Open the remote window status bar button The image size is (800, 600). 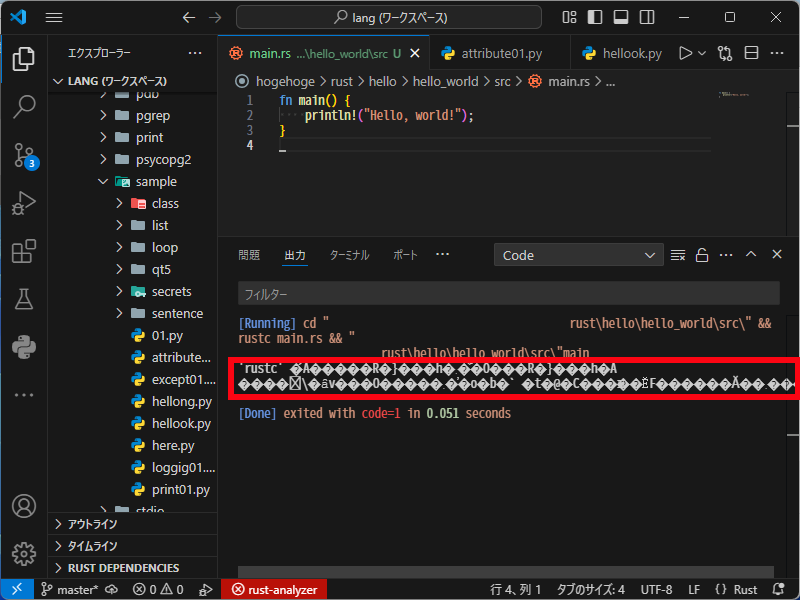click(17, 589)
